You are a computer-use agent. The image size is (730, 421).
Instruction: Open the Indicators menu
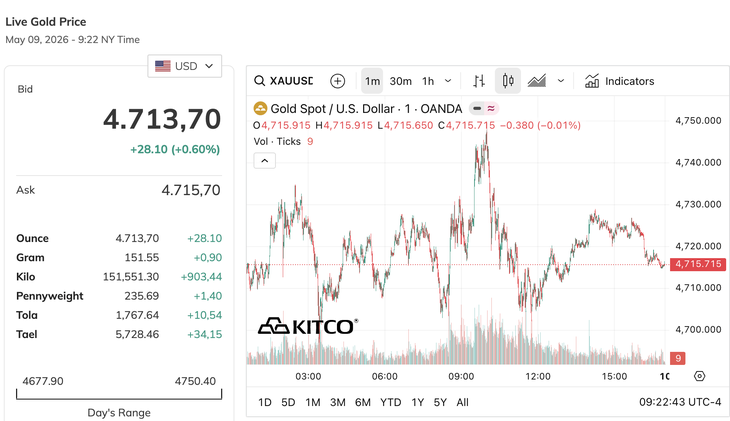click(619, 81)
